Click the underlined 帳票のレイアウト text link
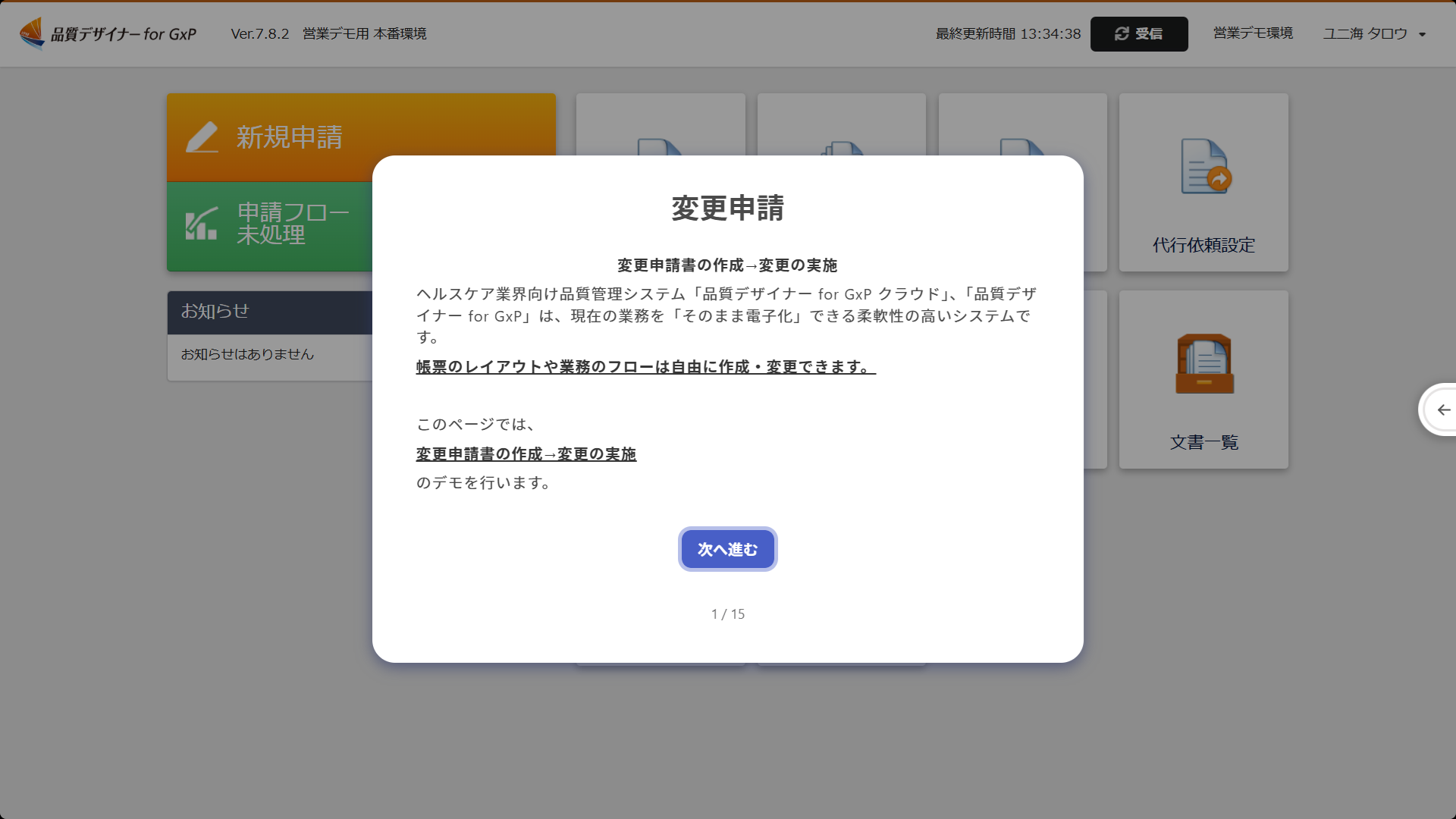 [645, 367]
